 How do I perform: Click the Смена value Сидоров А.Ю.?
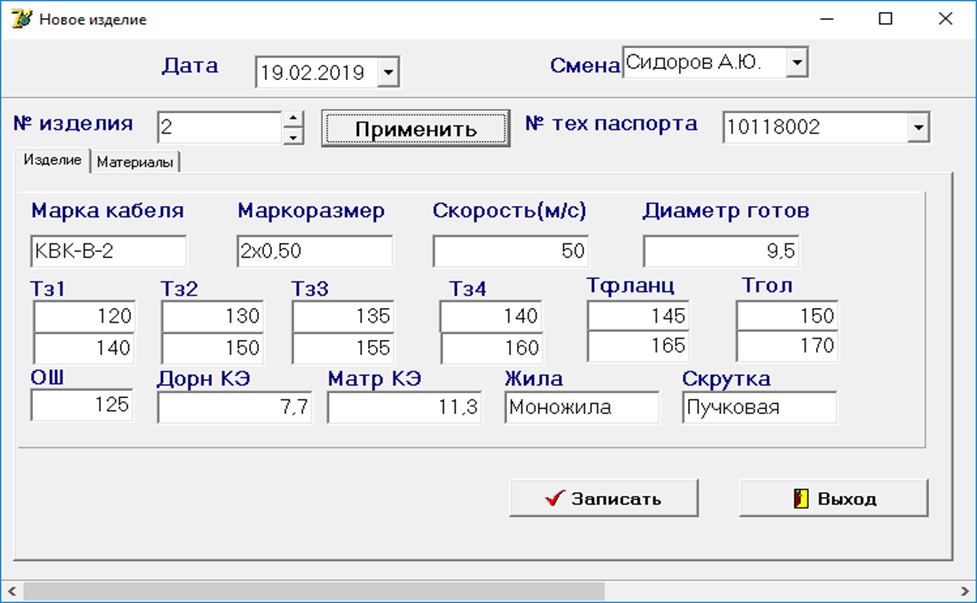693,62
